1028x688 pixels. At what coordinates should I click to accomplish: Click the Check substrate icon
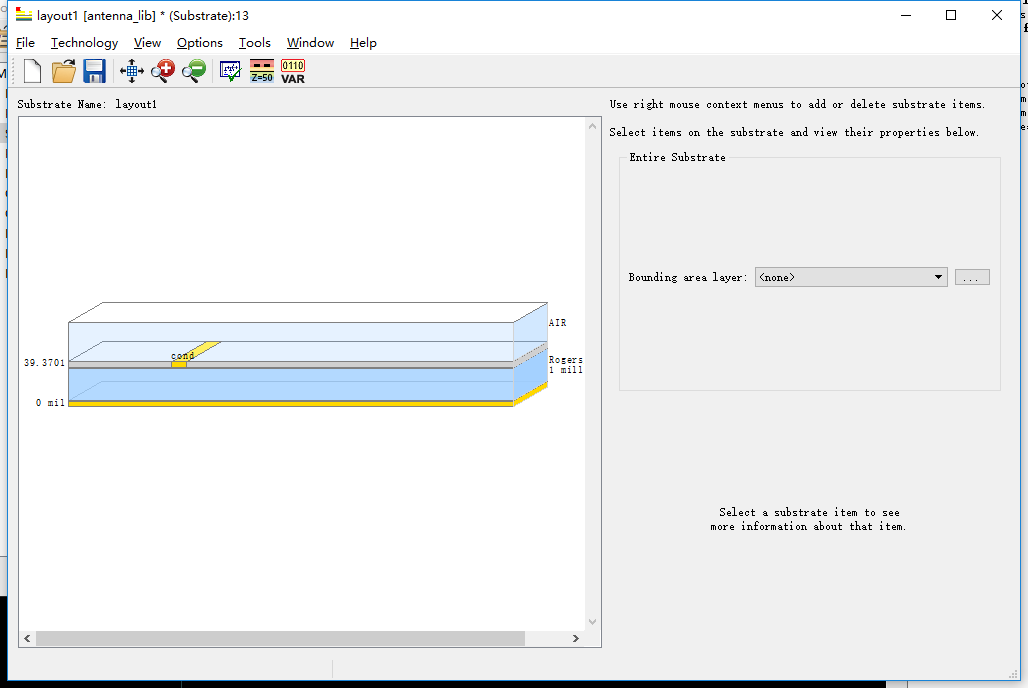pos(230,71)
